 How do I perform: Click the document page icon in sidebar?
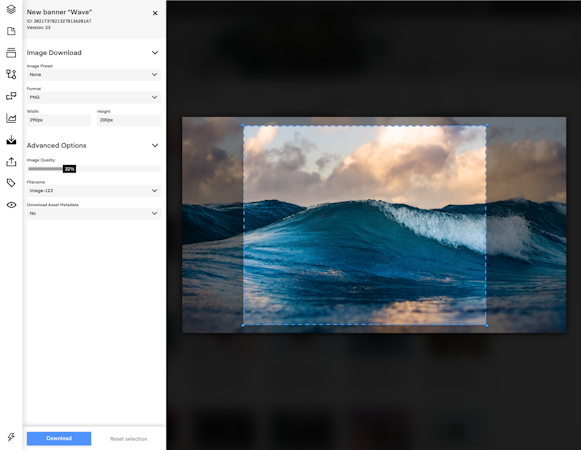[x=11, y=31]
